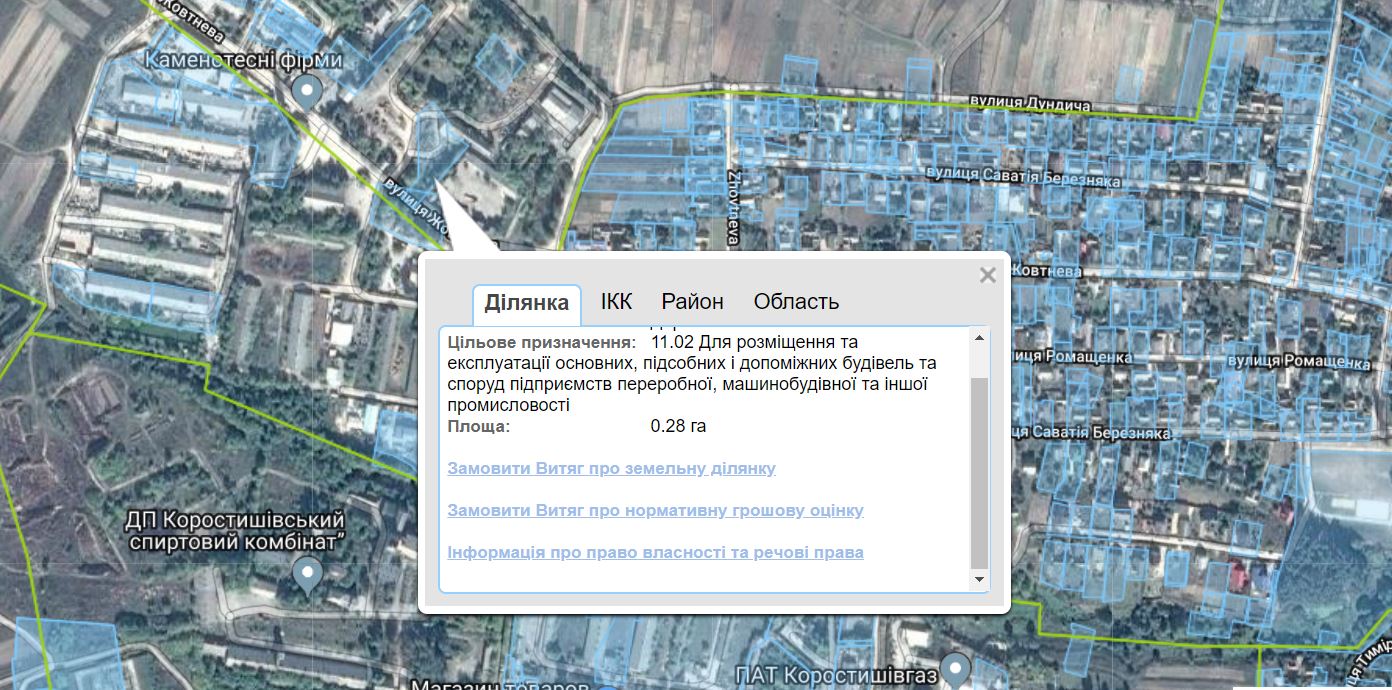Click the popup scrollbar down arrow
This screenshot has height=690, width=1392.
pos(979,580)
